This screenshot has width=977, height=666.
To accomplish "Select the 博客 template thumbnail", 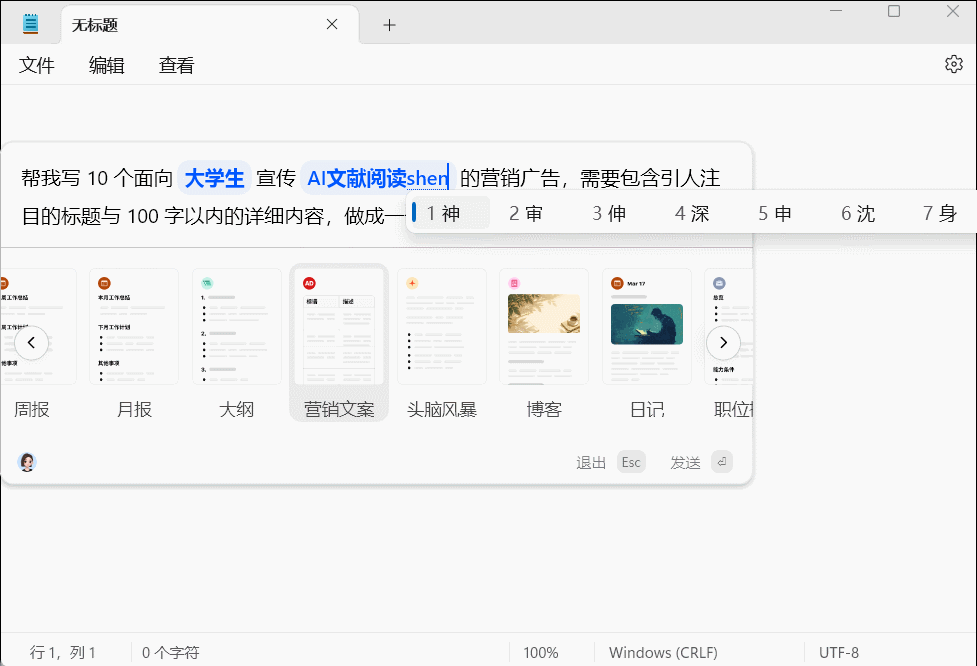I will (543, 326).
